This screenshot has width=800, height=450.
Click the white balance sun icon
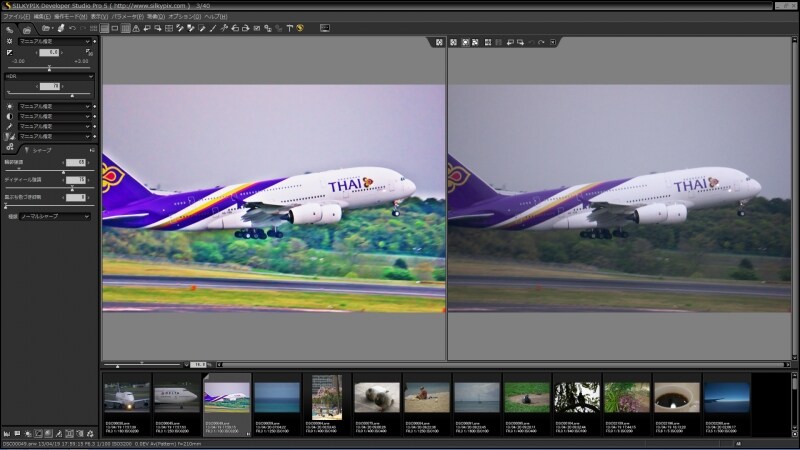(x=9, y=107)
